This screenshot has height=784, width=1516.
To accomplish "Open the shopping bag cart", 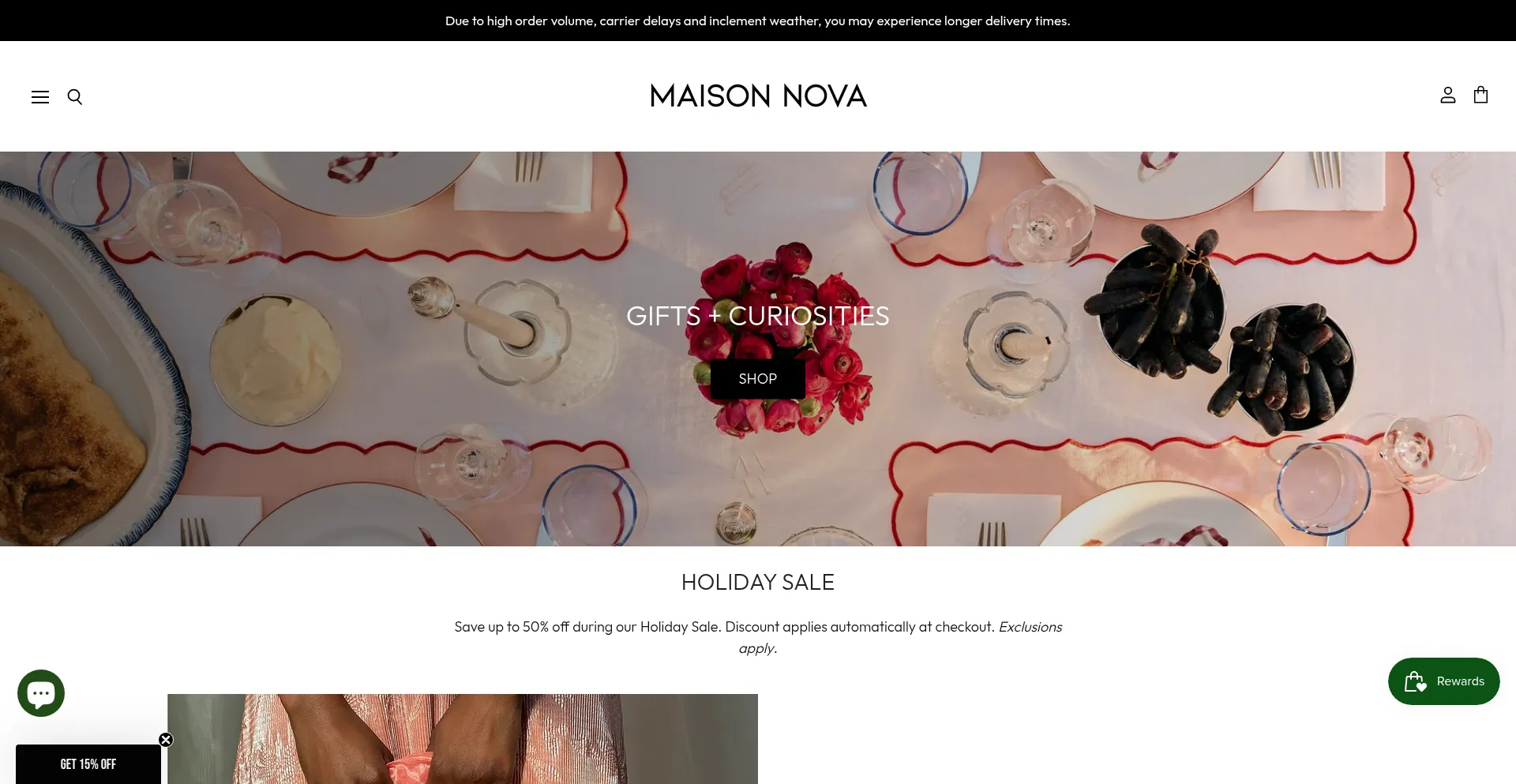I will click(1480, 95).
